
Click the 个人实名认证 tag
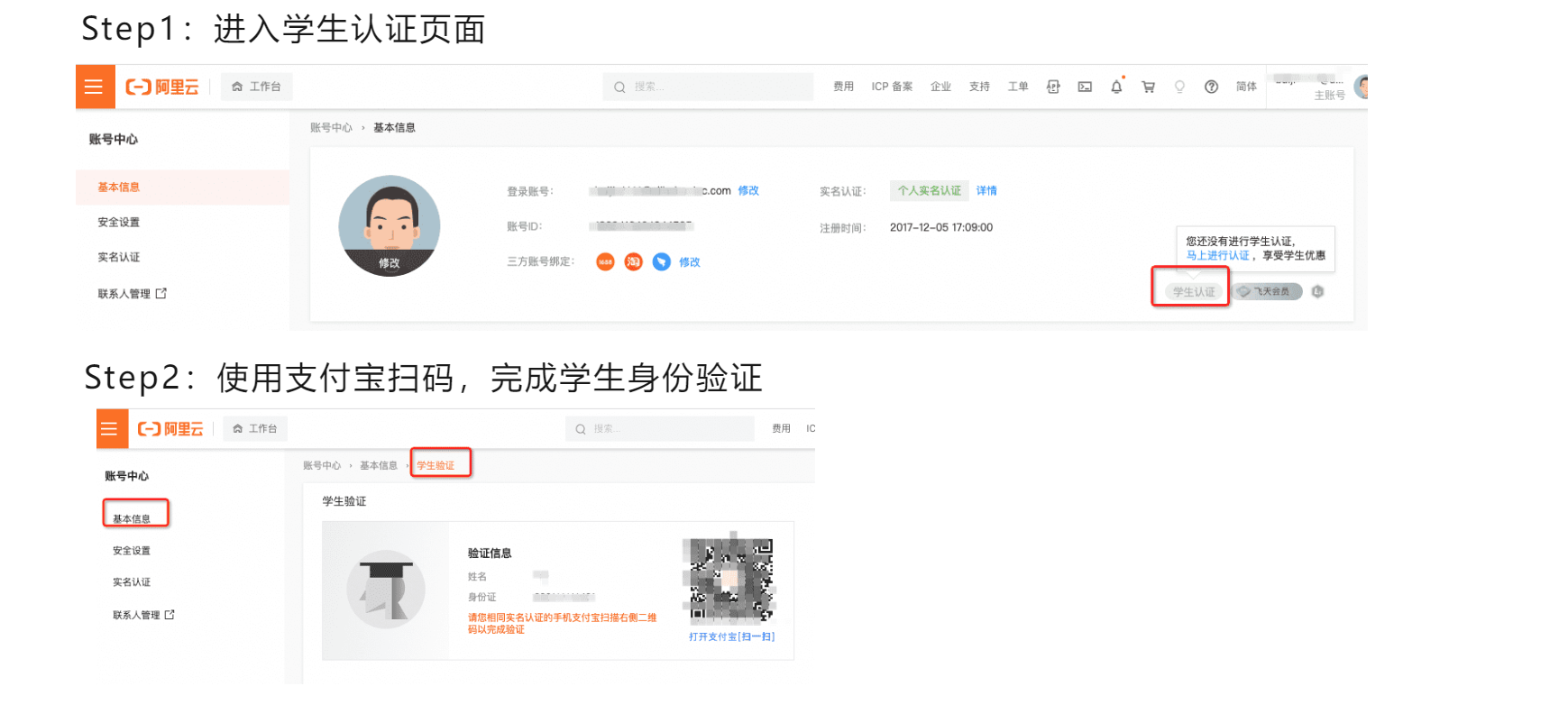(x=930, y=191)
